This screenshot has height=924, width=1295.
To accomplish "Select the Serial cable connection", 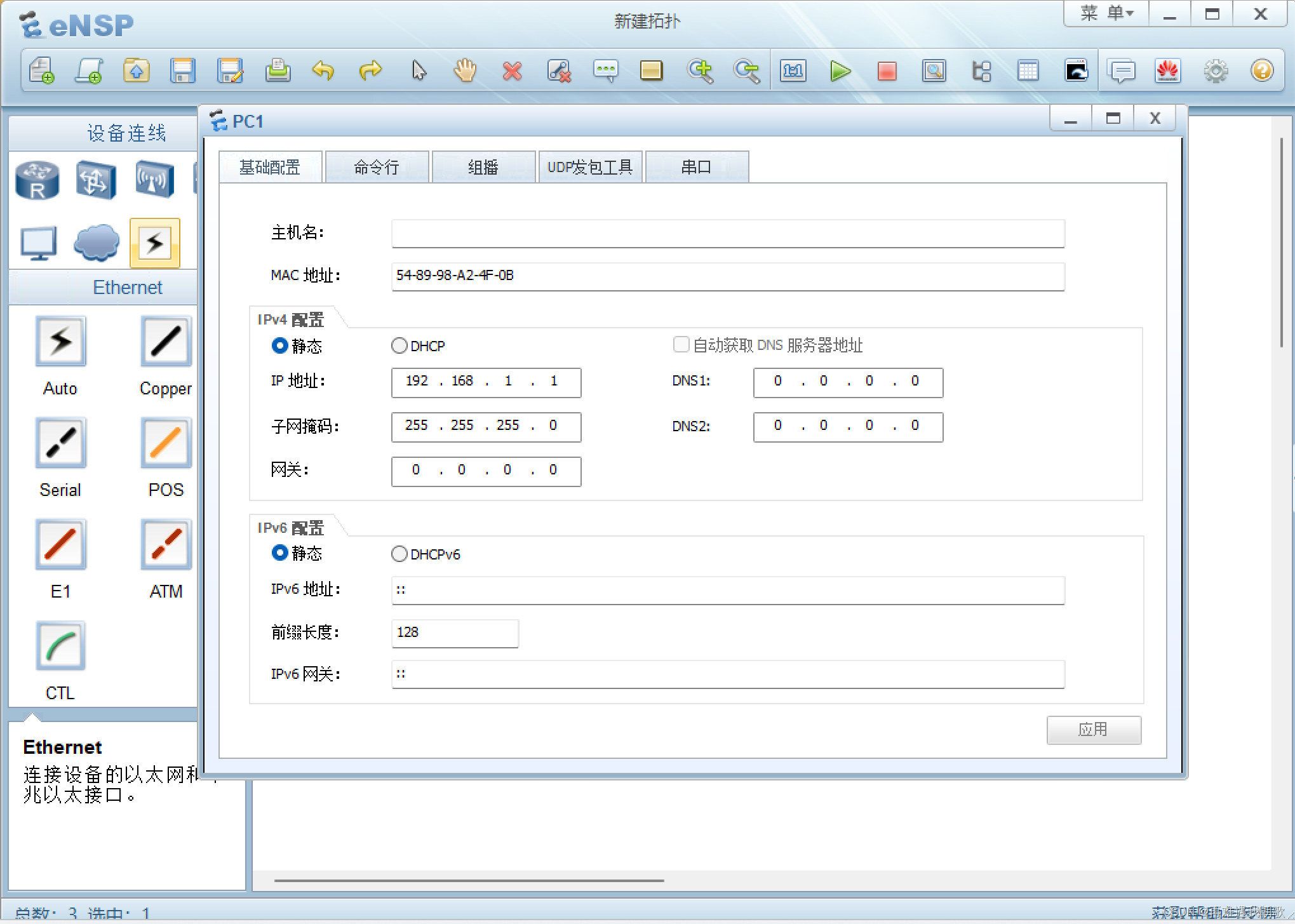I will 61,443.
